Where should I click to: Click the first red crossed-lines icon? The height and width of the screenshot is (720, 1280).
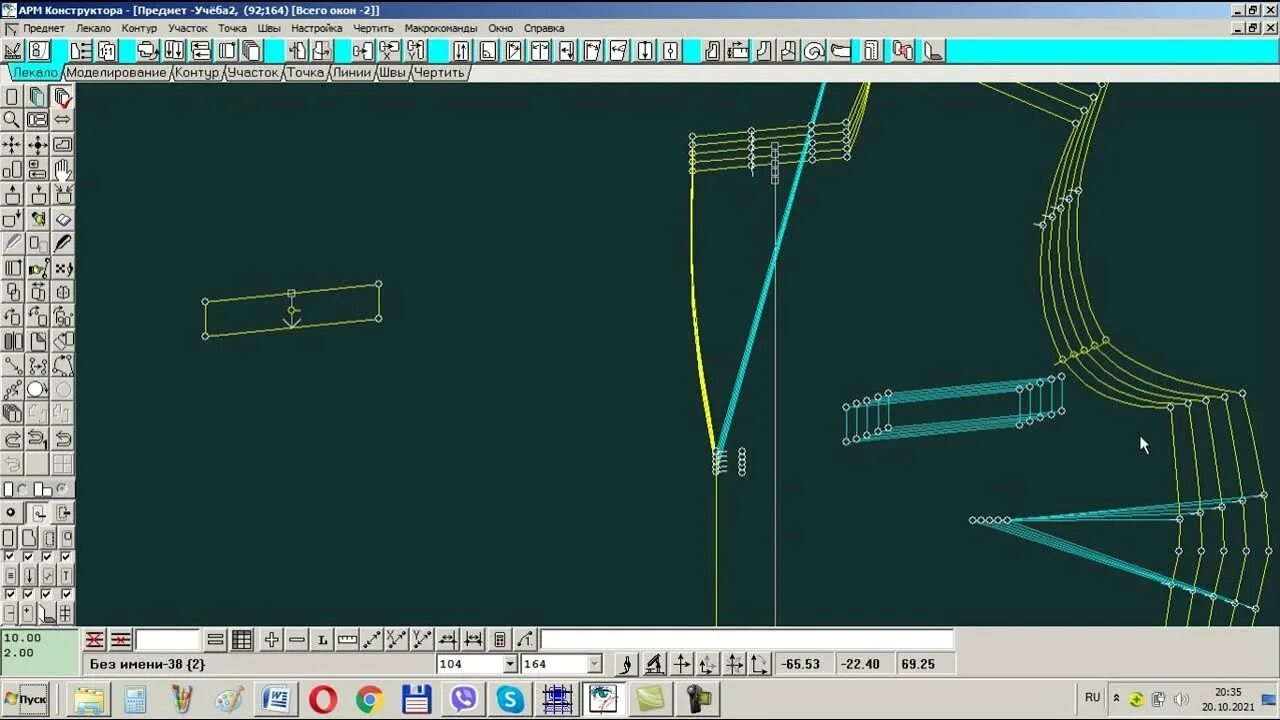pos(95,640)
